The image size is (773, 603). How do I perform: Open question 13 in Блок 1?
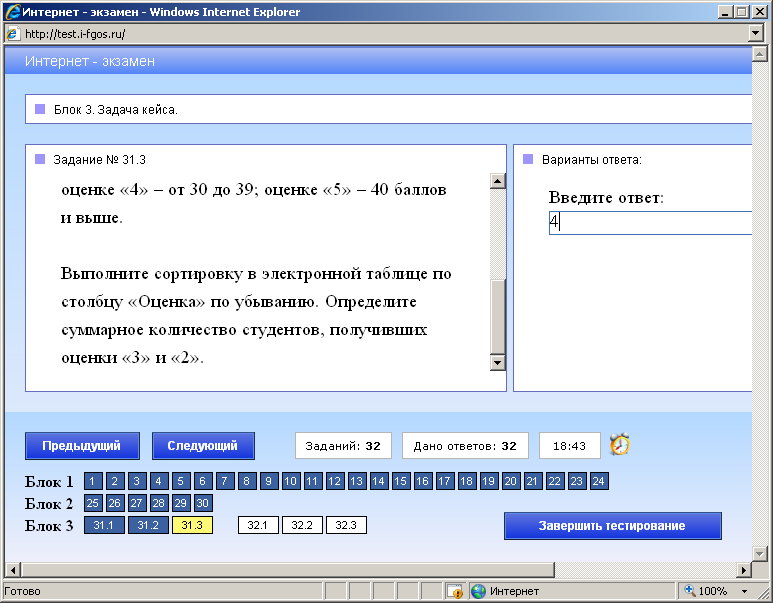point(357,481)
